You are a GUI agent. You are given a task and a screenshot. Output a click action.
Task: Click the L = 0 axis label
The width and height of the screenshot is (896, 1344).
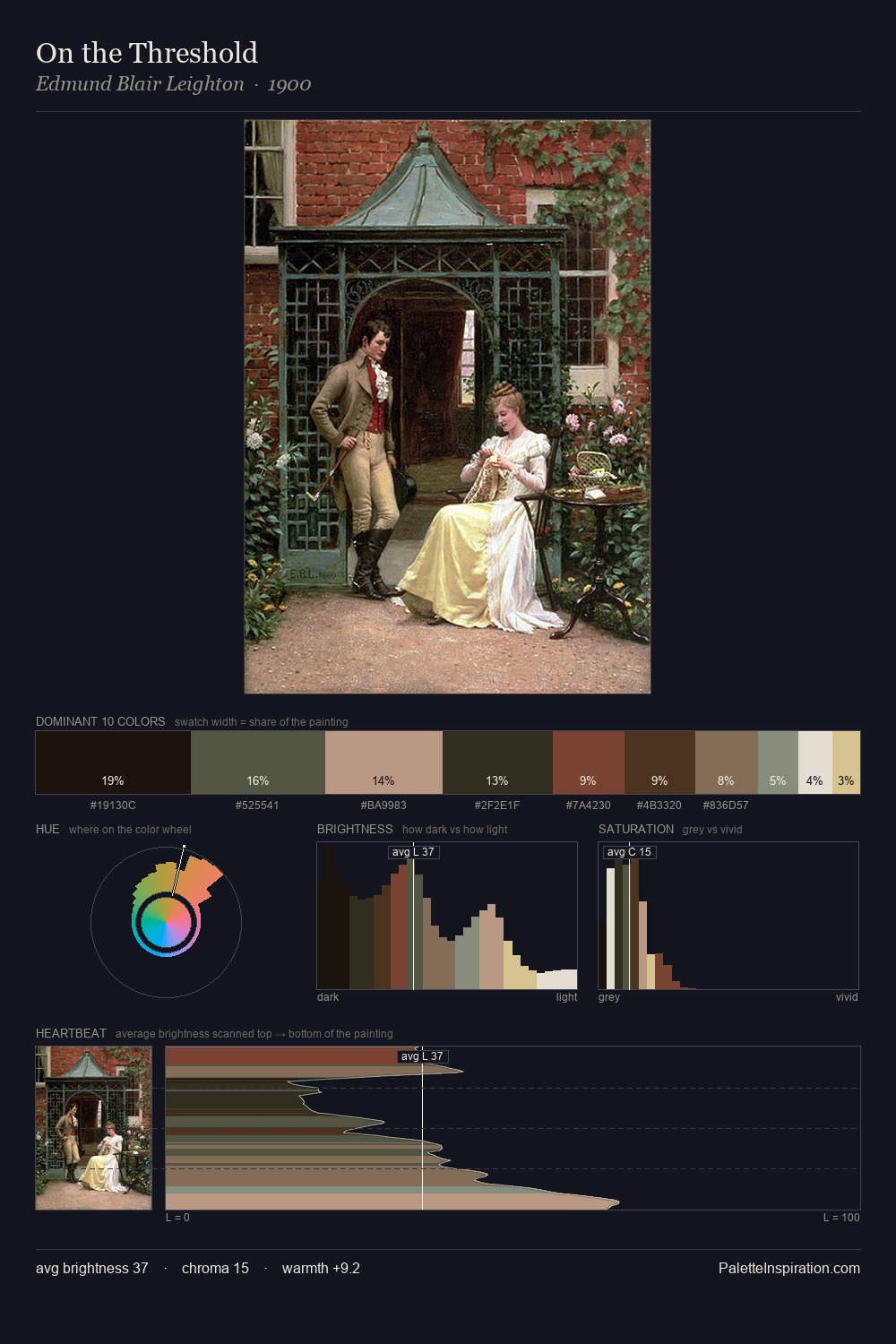tap(177, 1218)
